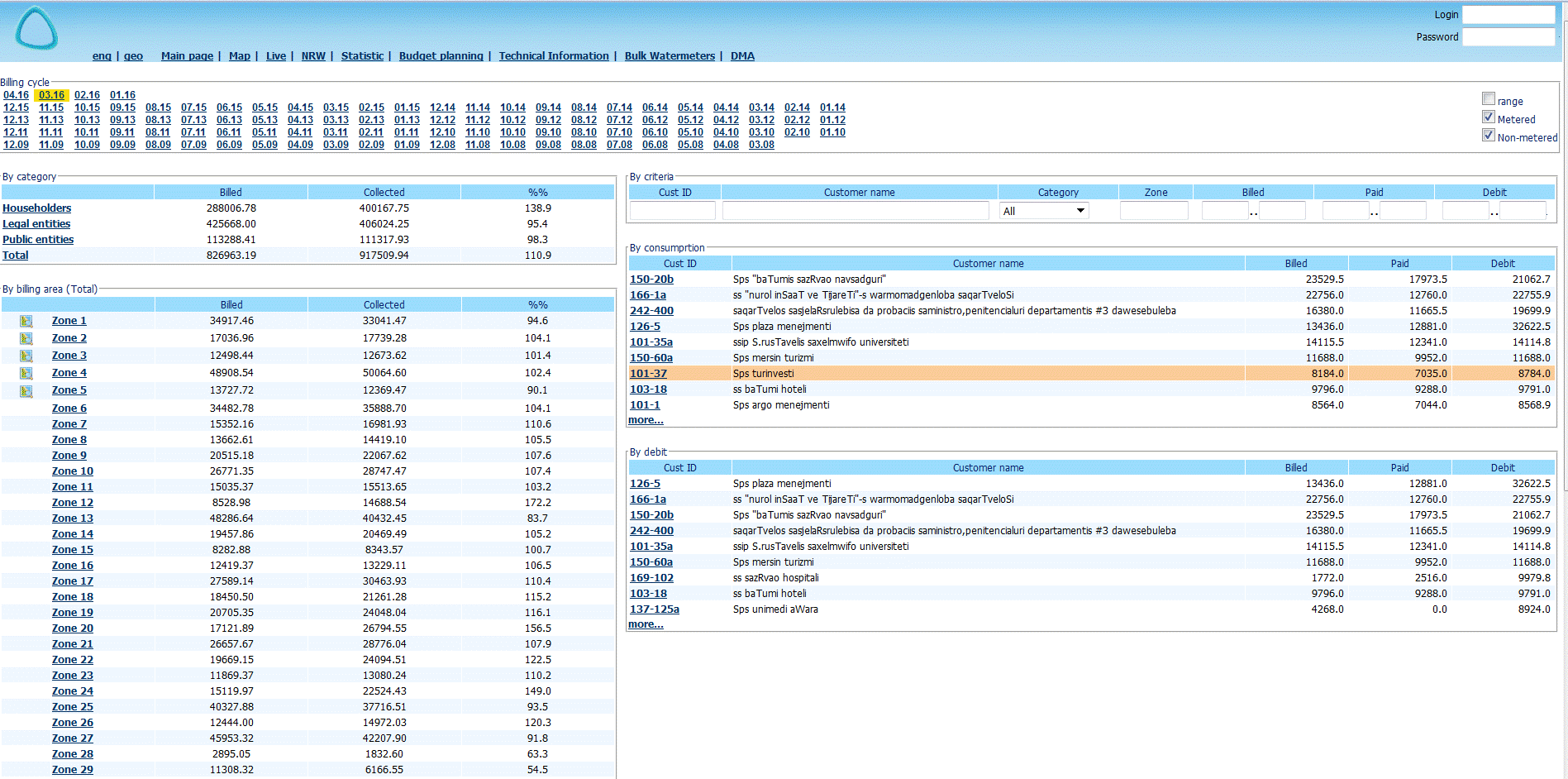The width and height of the screenshot is (1568, 779).
Task: Open the map icon beside Zone 2
Action: pos(26,338)
